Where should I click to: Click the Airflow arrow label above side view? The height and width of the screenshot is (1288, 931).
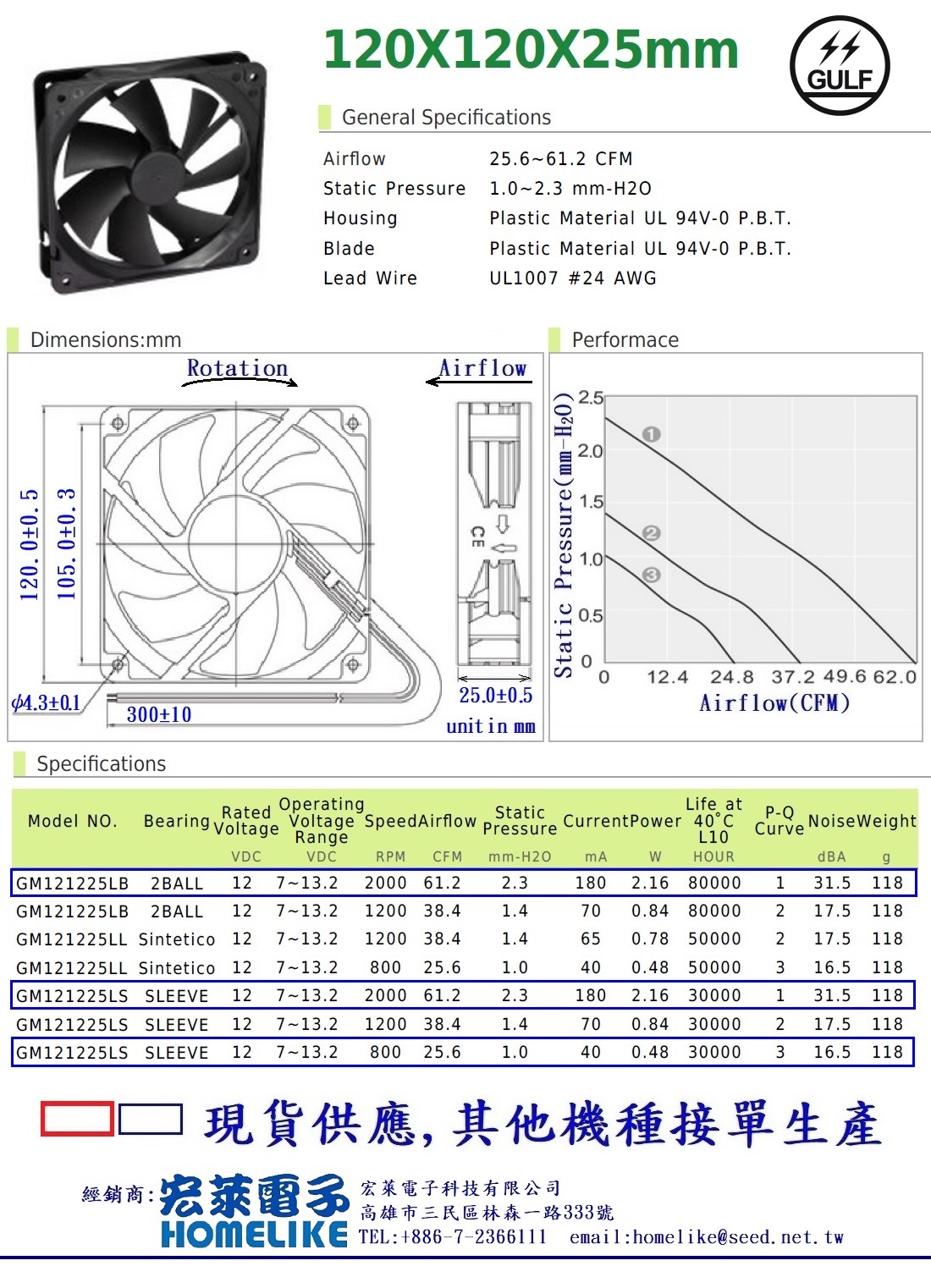click(482, 368)
